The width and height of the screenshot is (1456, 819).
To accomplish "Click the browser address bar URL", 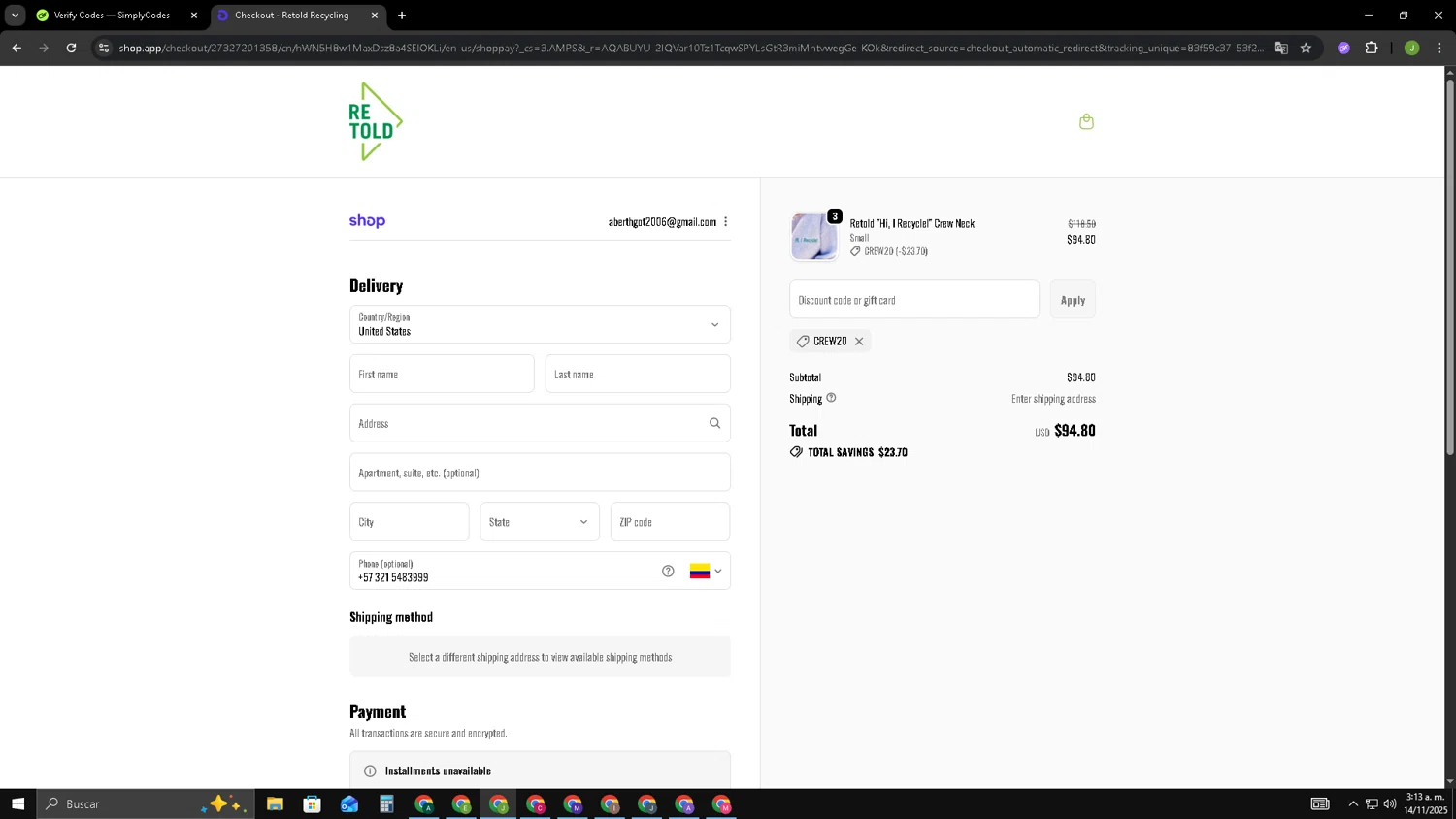I will (x=691, y=48).
